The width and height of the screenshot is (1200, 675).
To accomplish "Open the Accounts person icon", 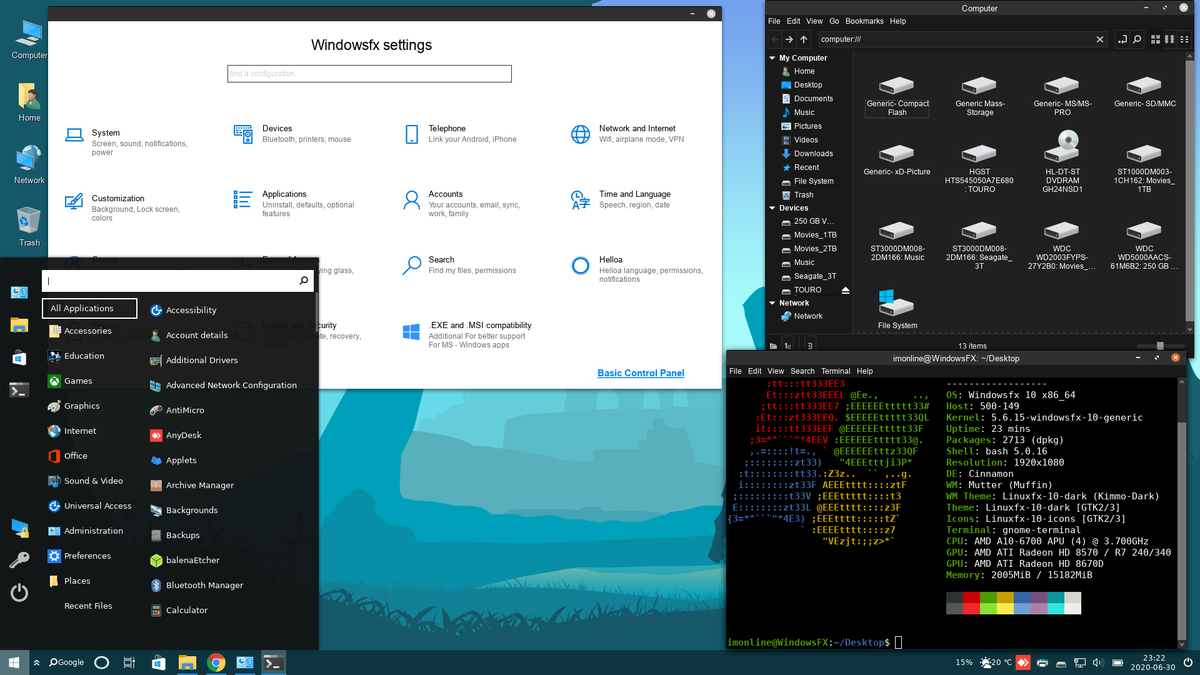I will (411, 200).
